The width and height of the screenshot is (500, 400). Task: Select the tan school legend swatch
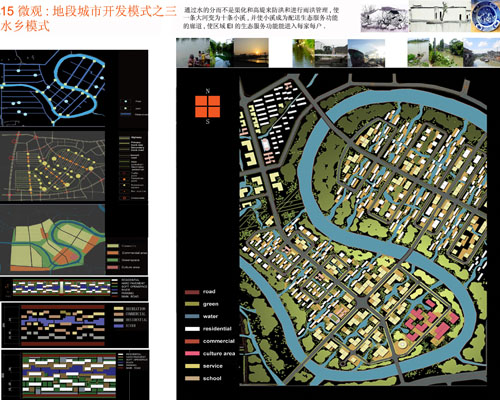click(x=192, y=378)
